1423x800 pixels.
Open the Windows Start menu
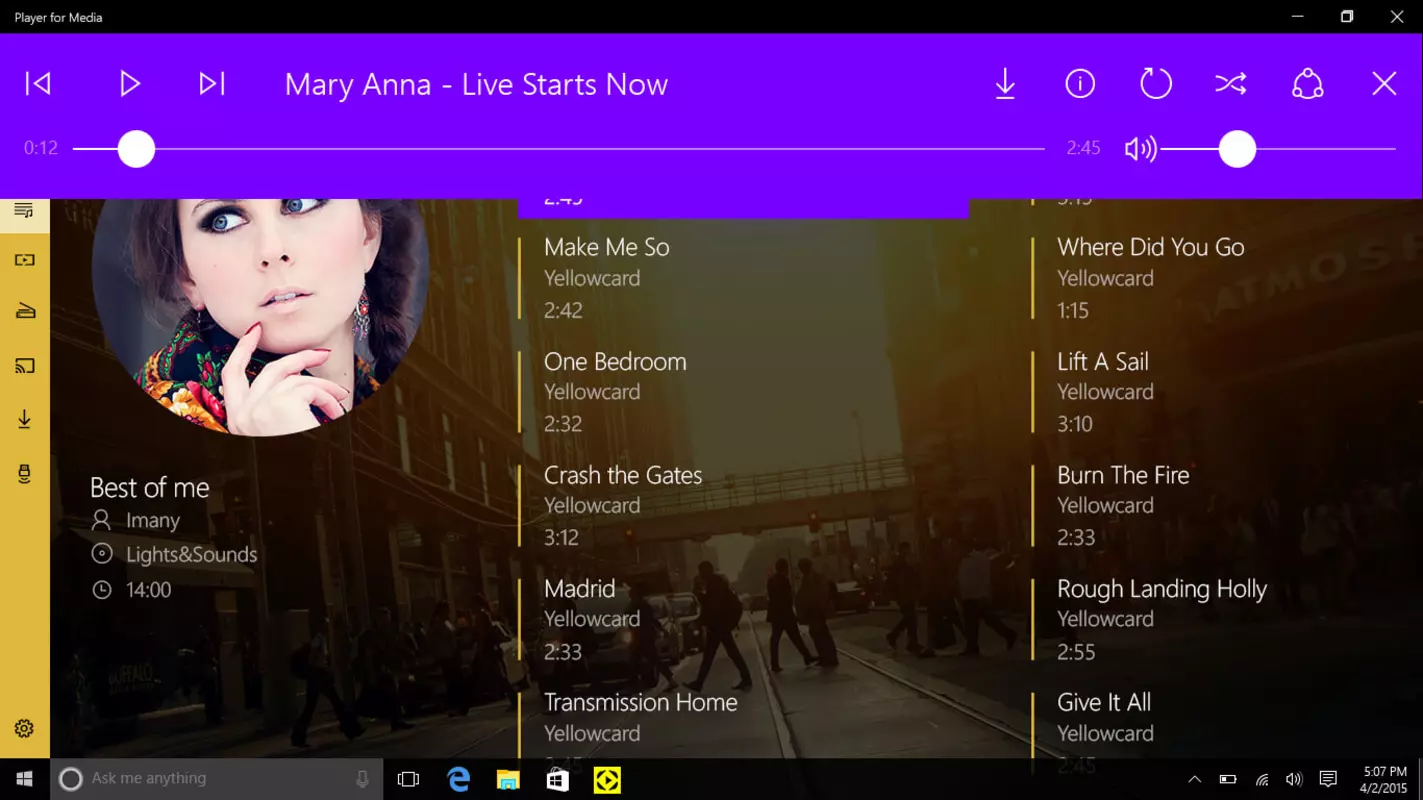(x=25, y=779)
